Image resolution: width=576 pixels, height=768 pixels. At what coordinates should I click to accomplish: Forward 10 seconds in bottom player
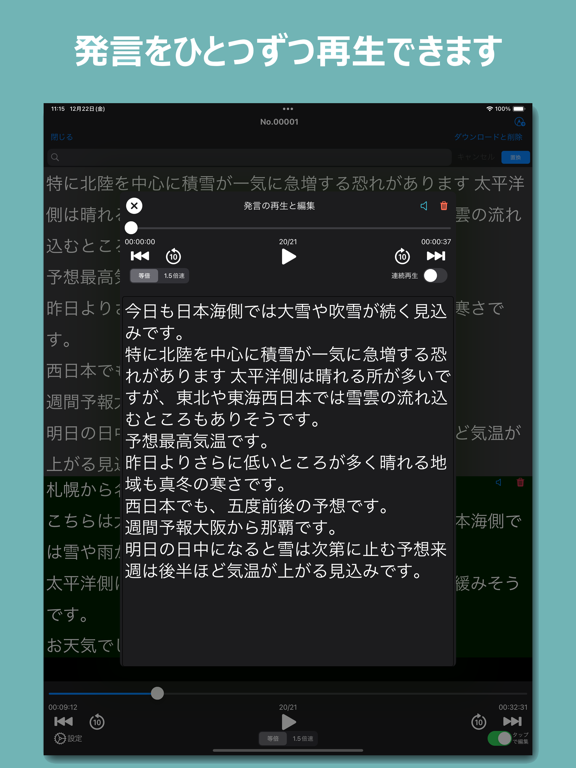479,721
